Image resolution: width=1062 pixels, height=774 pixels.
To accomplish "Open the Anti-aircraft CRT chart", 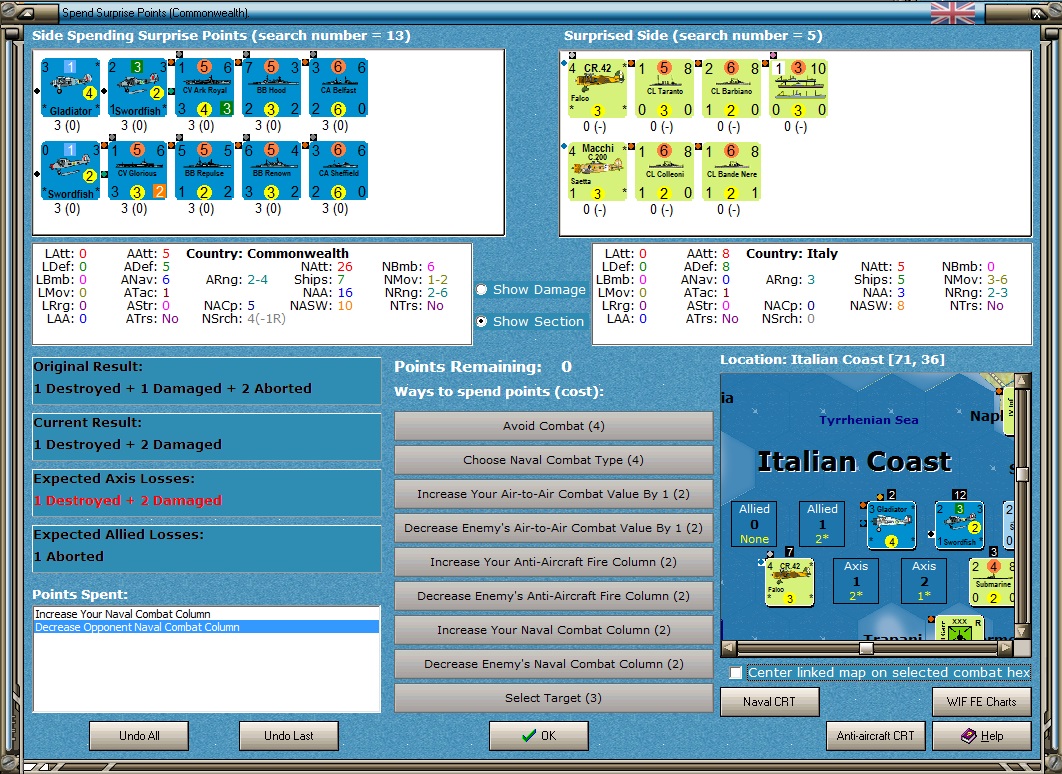I will 876,735.
